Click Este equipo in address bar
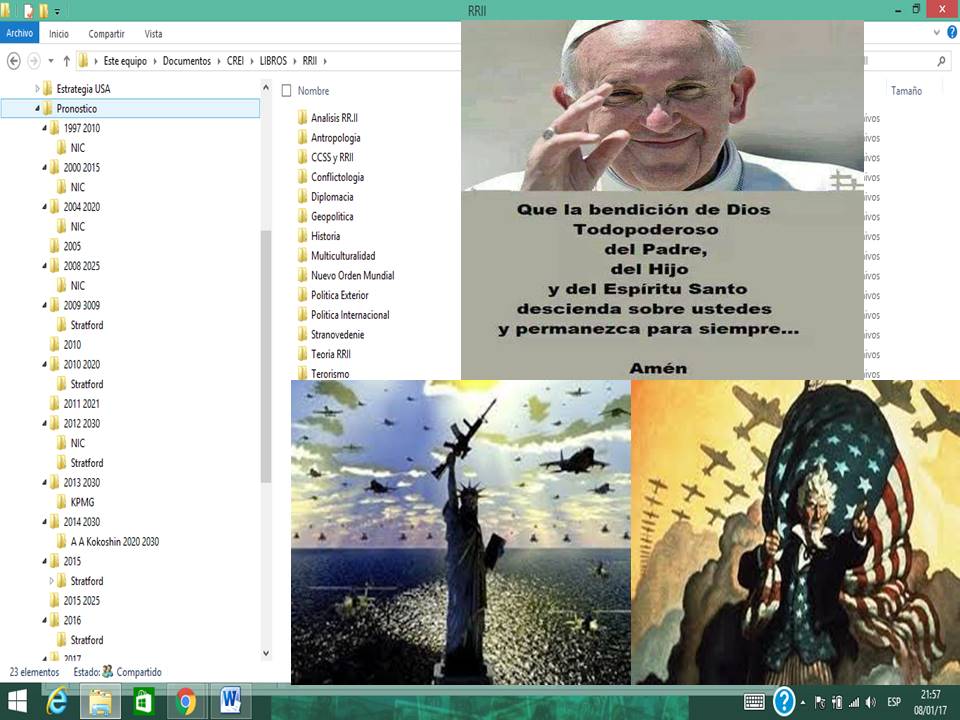This screenshot has width=960, height=720. pos(125,61)
